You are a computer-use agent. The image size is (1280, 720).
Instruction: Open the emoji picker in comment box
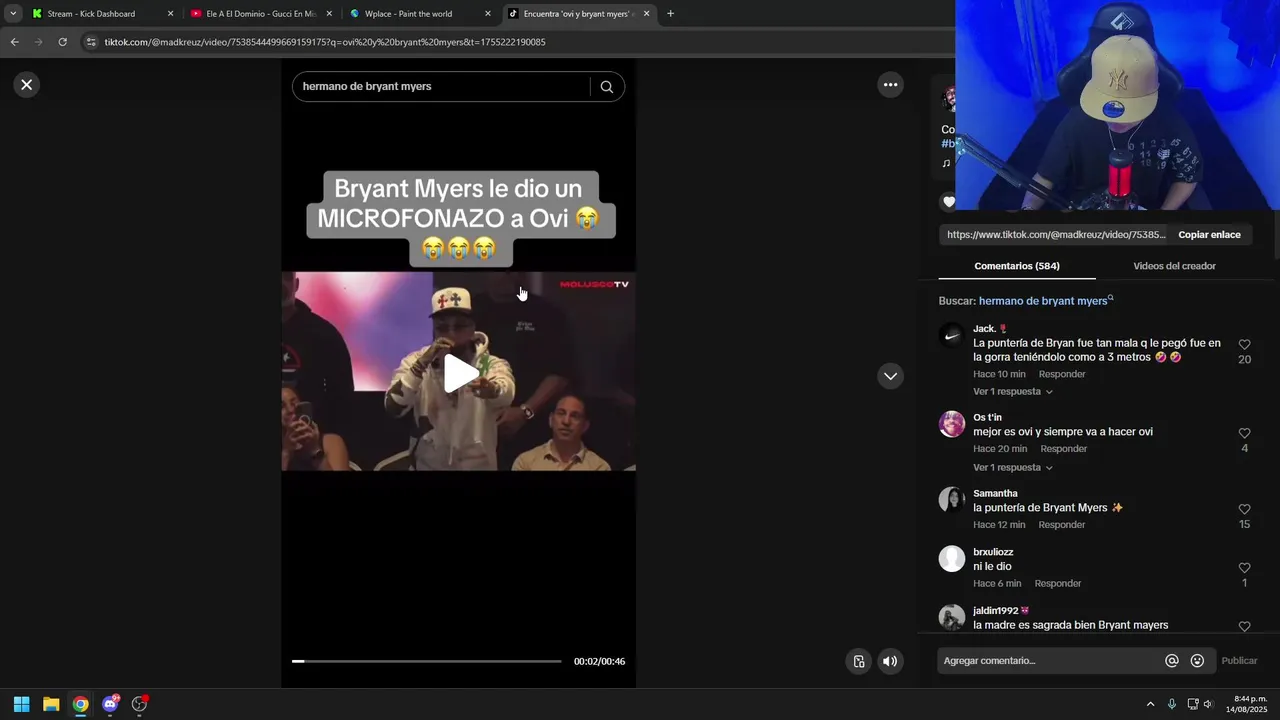coord(1197,661)
